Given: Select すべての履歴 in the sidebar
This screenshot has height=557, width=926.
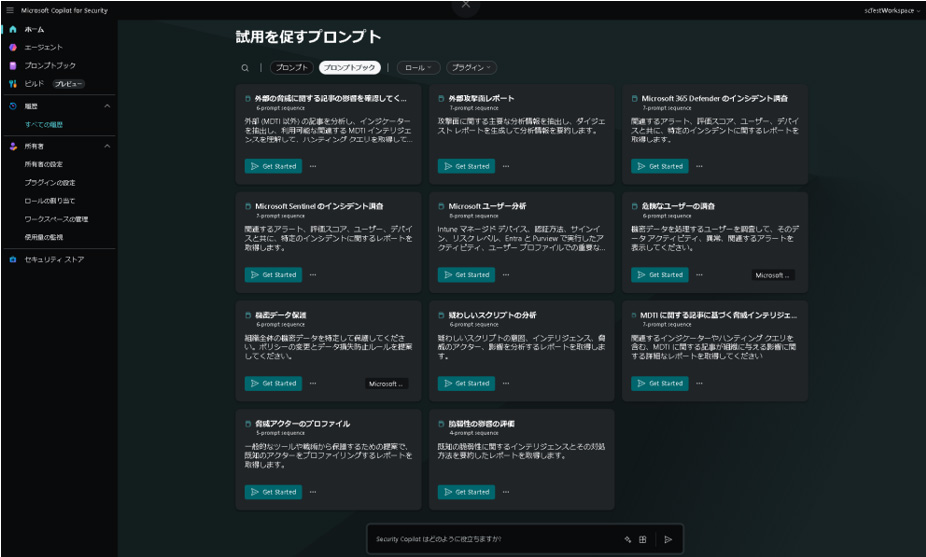Looking at the screenshot, I should click(44, 124).
